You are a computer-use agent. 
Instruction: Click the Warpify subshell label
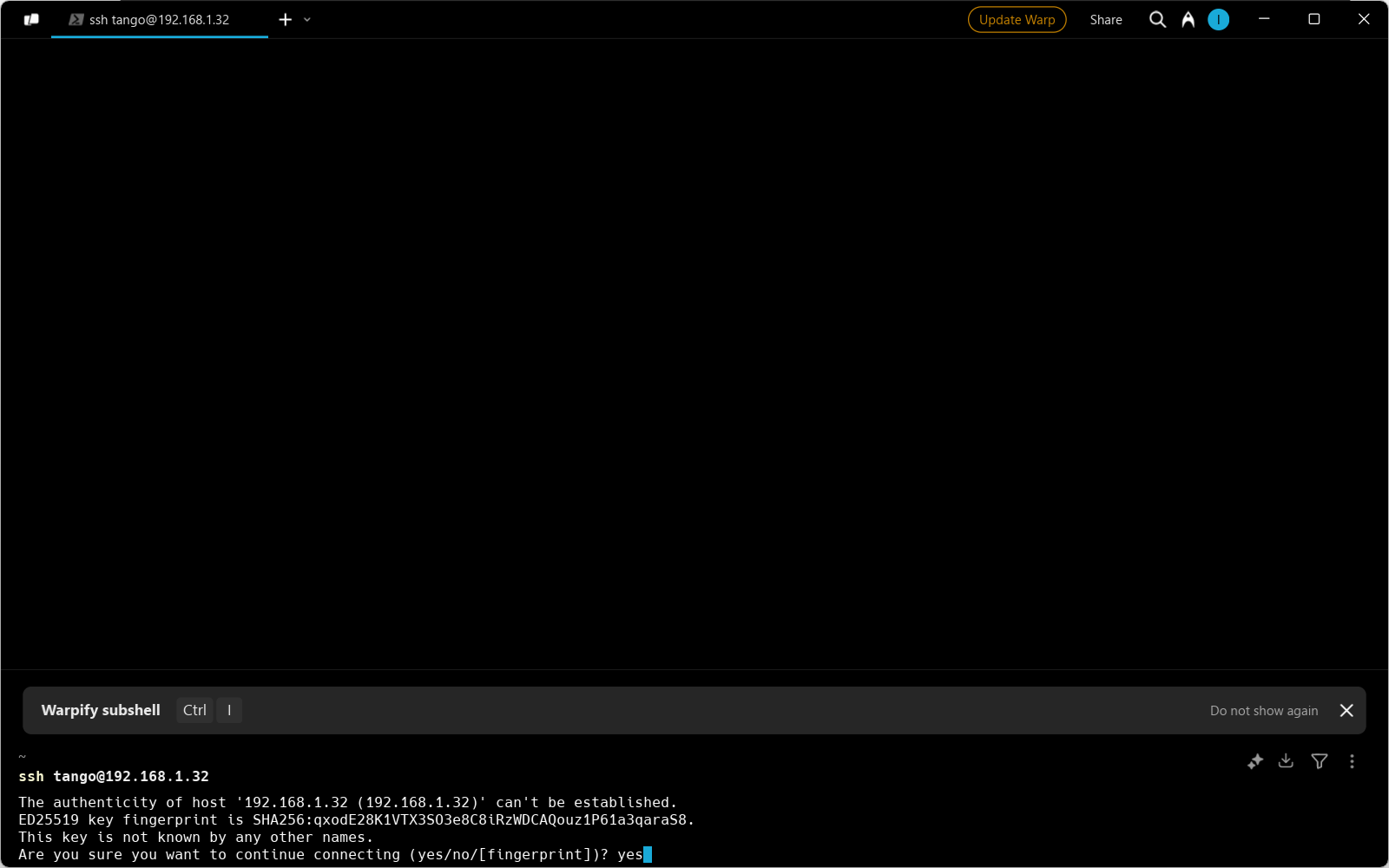[101, 710]
